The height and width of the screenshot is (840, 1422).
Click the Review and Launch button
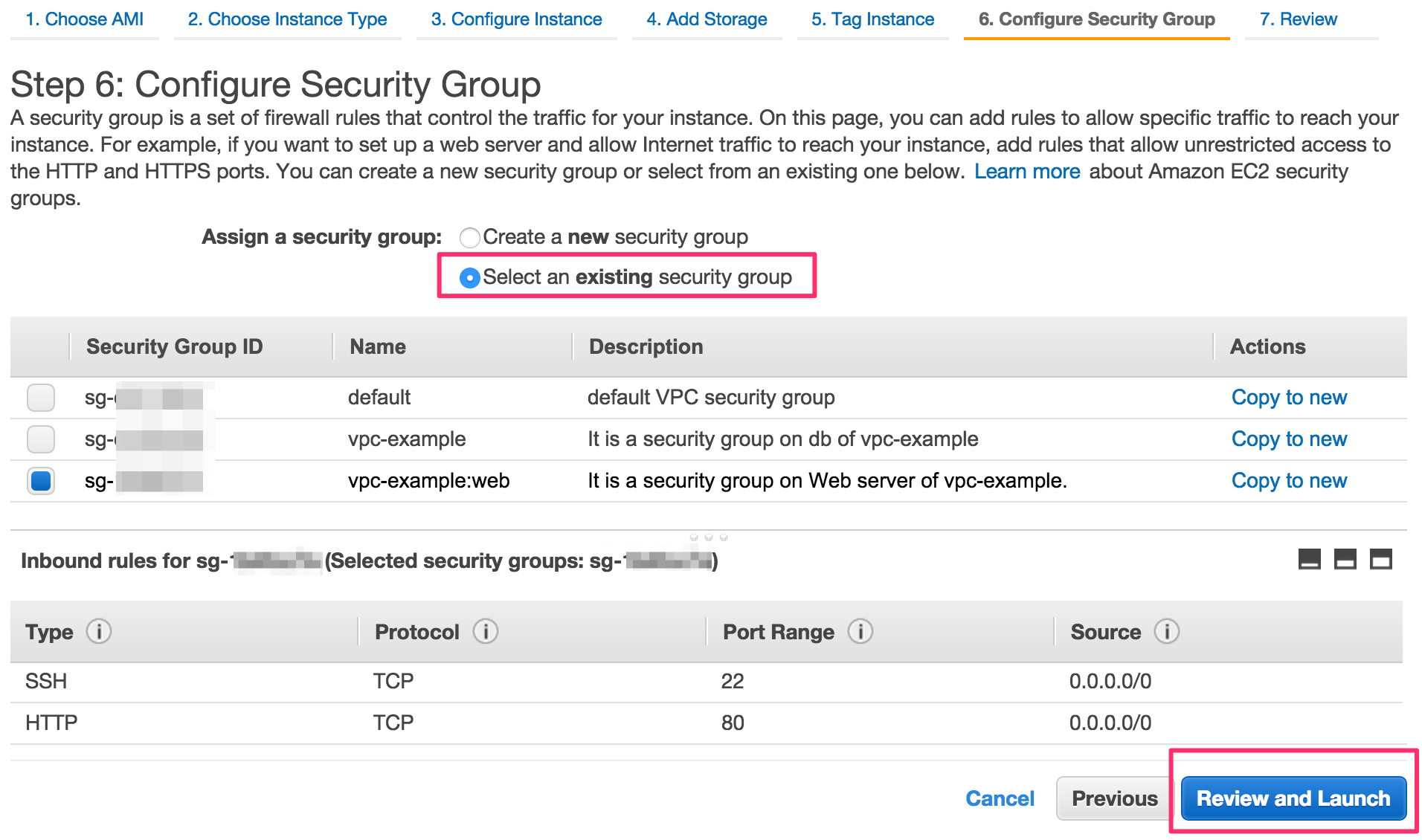[1293, 798]
